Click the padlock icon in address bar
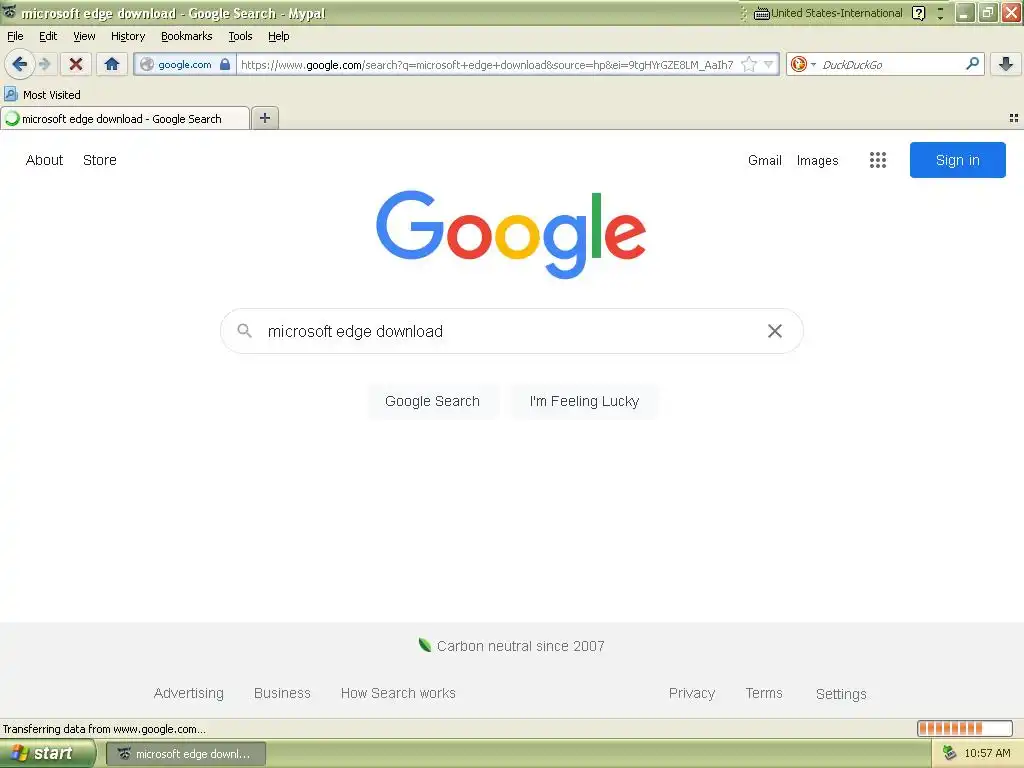This screenshot has height=768, width=1024. coord(225,64)
